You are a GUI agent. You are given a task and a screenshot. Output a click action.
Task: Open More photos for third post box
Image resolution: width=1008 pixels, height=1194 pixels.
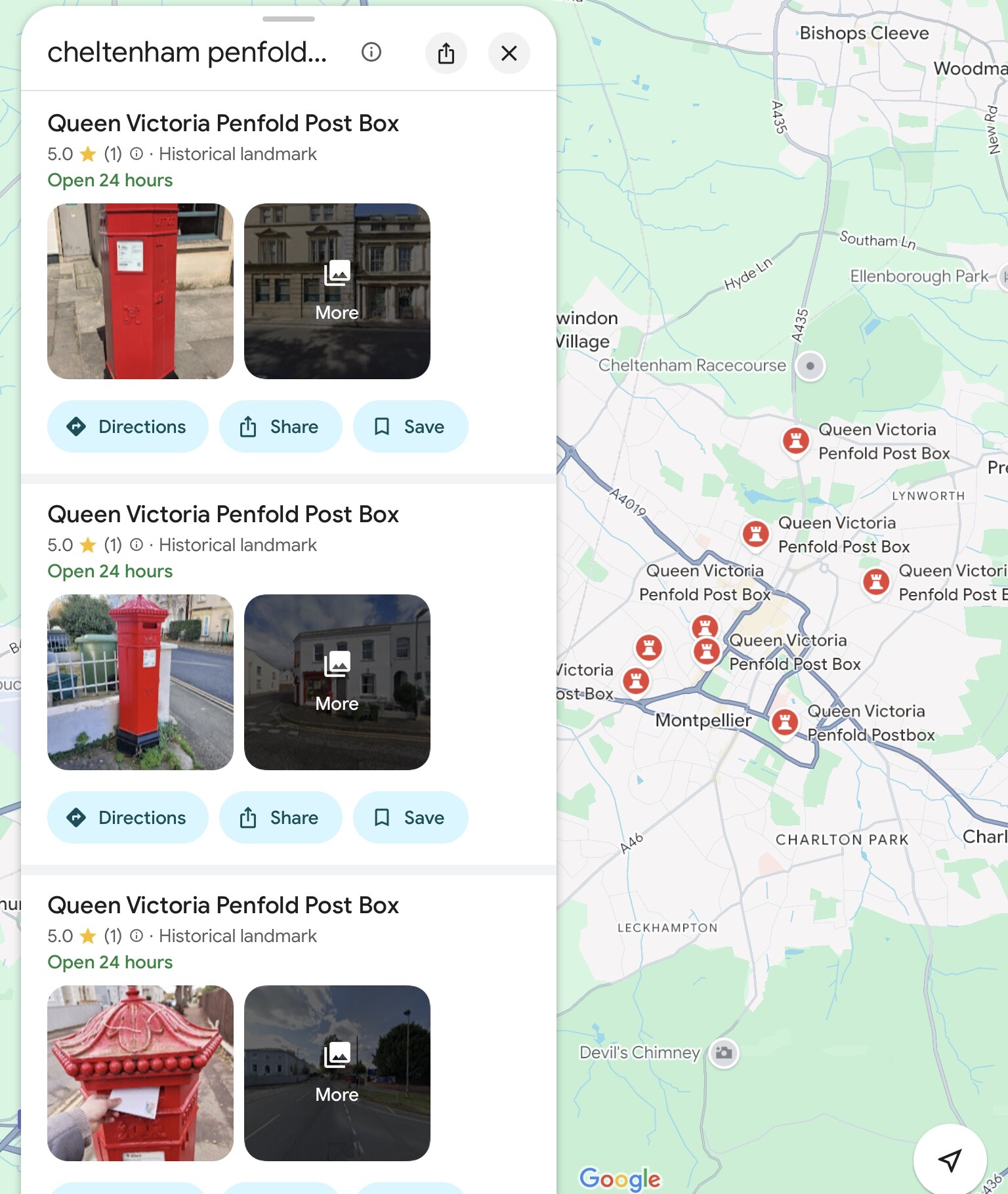[337, 1073]
